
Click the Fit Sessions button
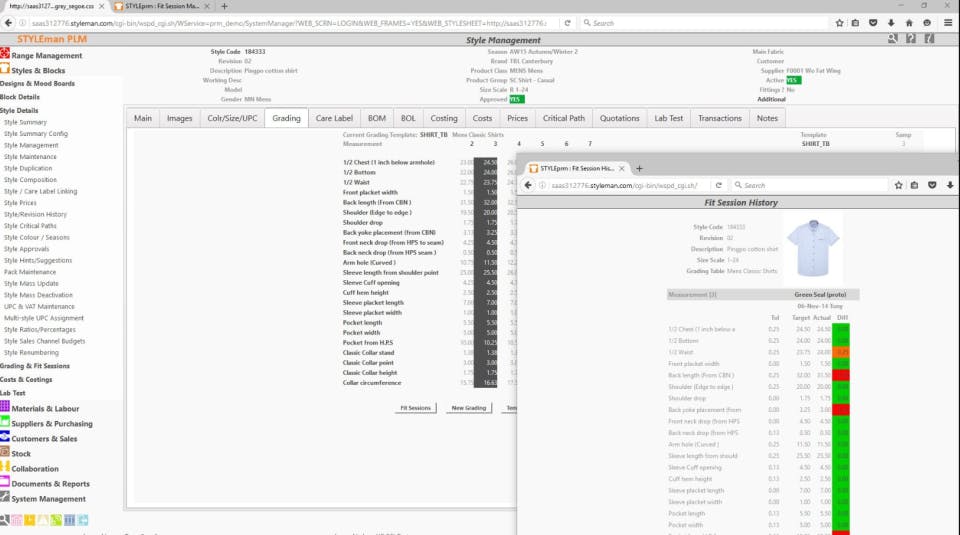point(415,408)
